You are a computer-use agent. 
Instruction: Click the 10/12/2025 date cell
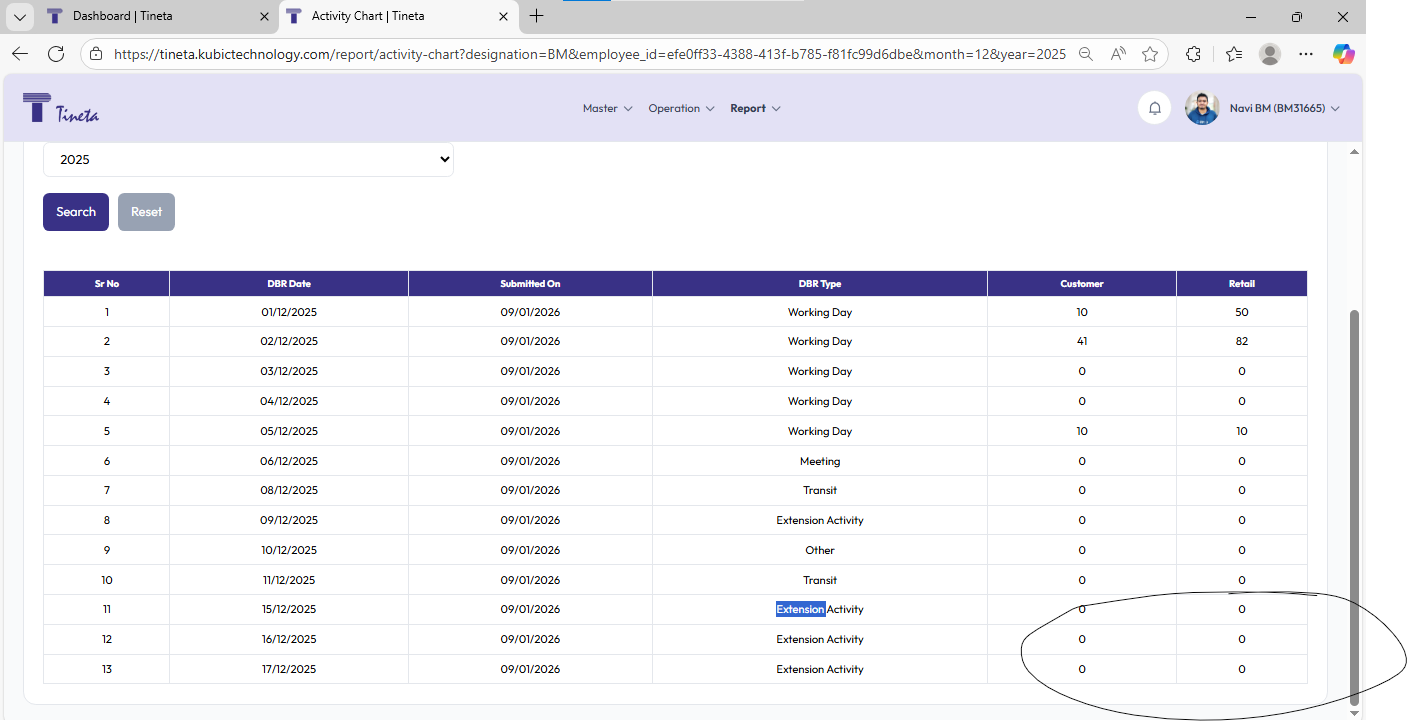[x=289, y=550]
